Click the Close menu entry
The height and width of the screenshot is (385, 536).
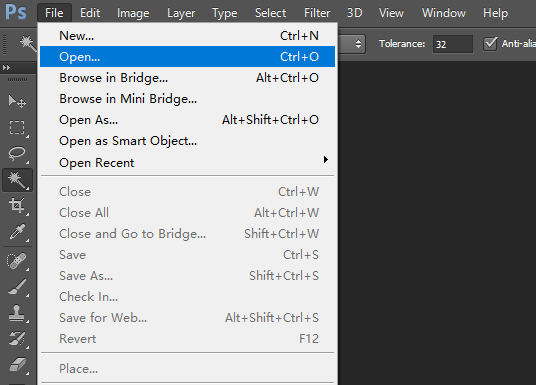(187, 191)
